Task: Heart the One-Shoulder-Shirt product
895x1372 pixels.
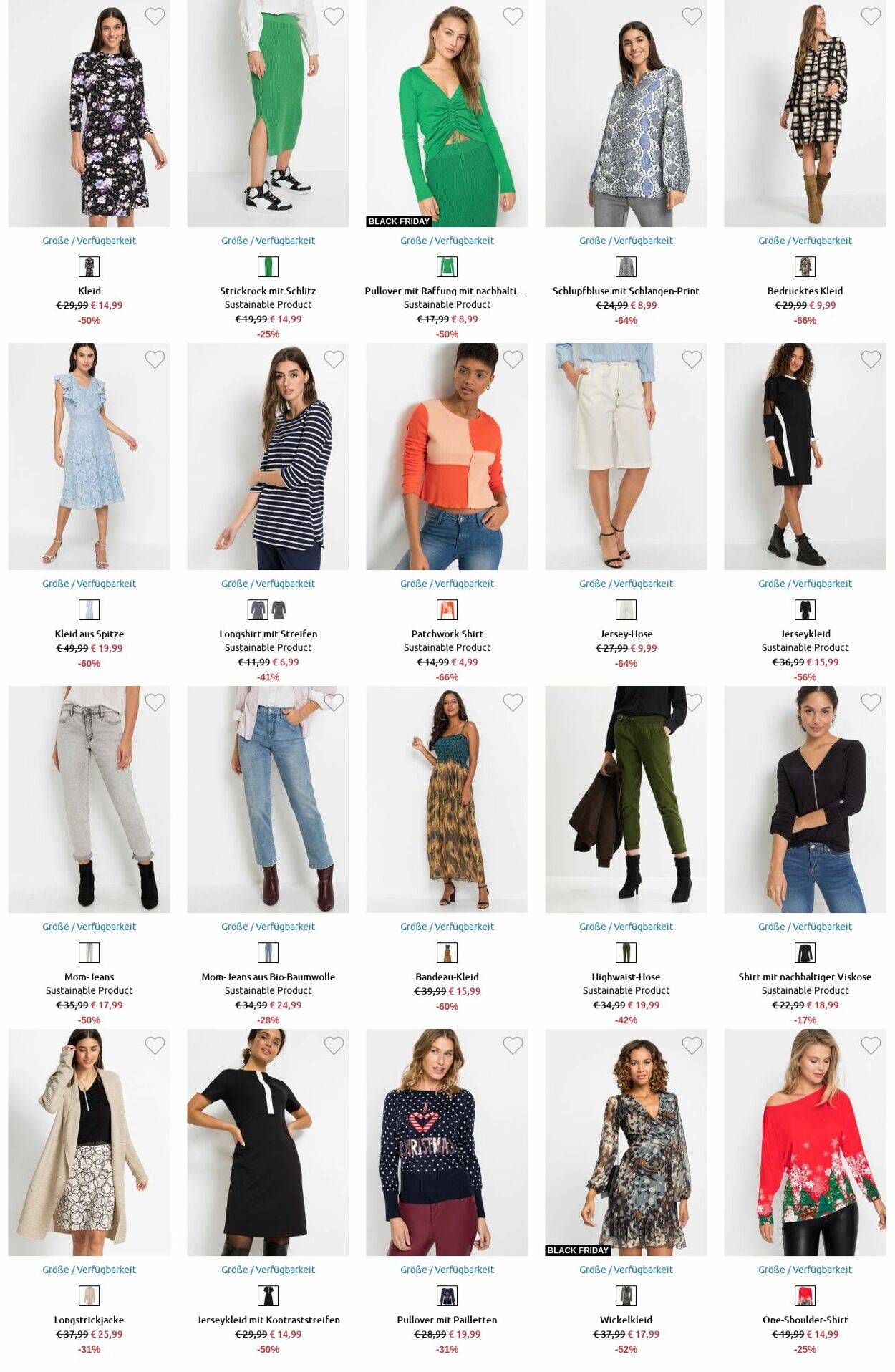Action: click(x=871, y=1045)
